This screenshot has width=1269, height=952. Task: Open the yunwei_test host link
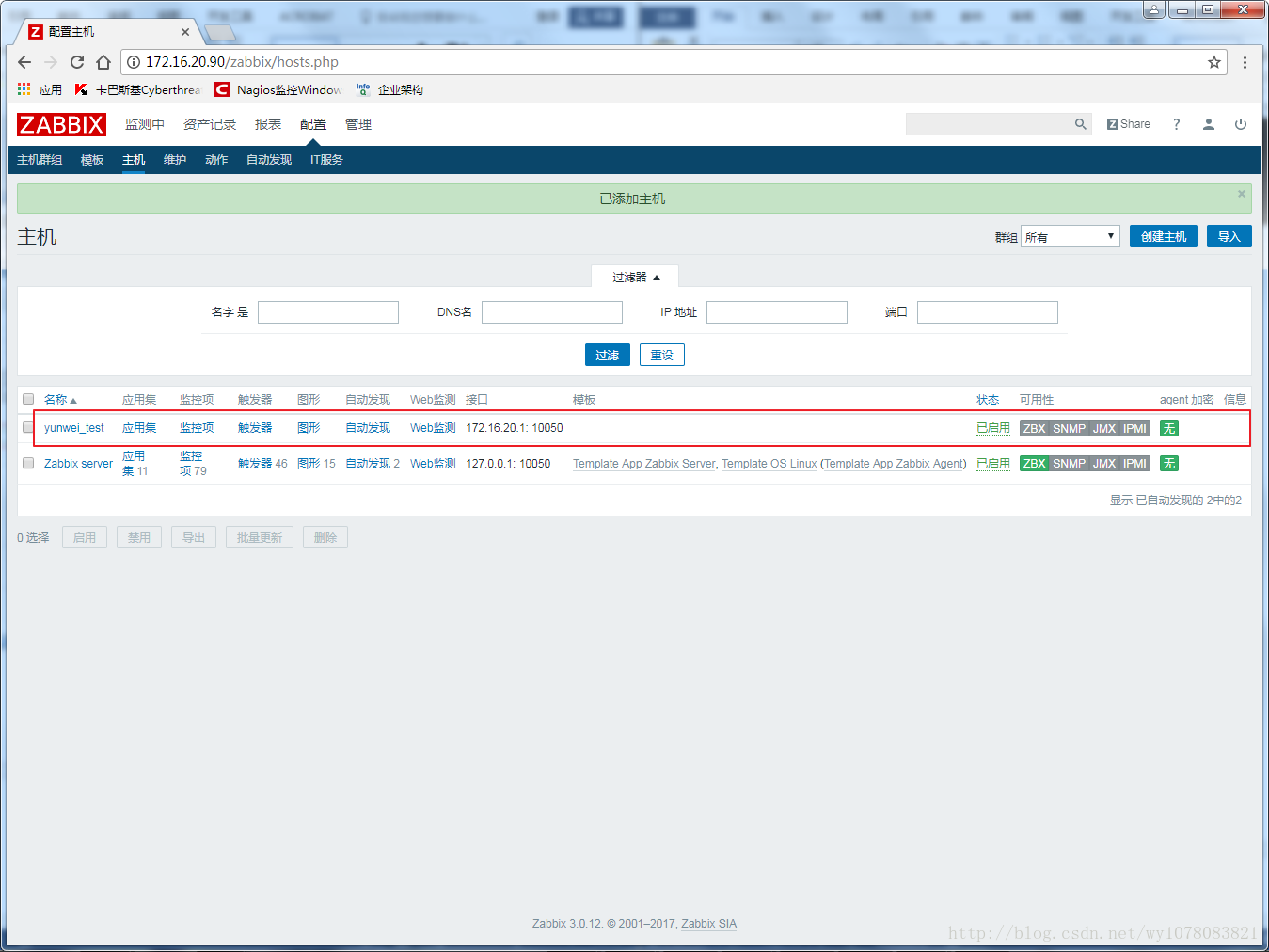[74, 428]
